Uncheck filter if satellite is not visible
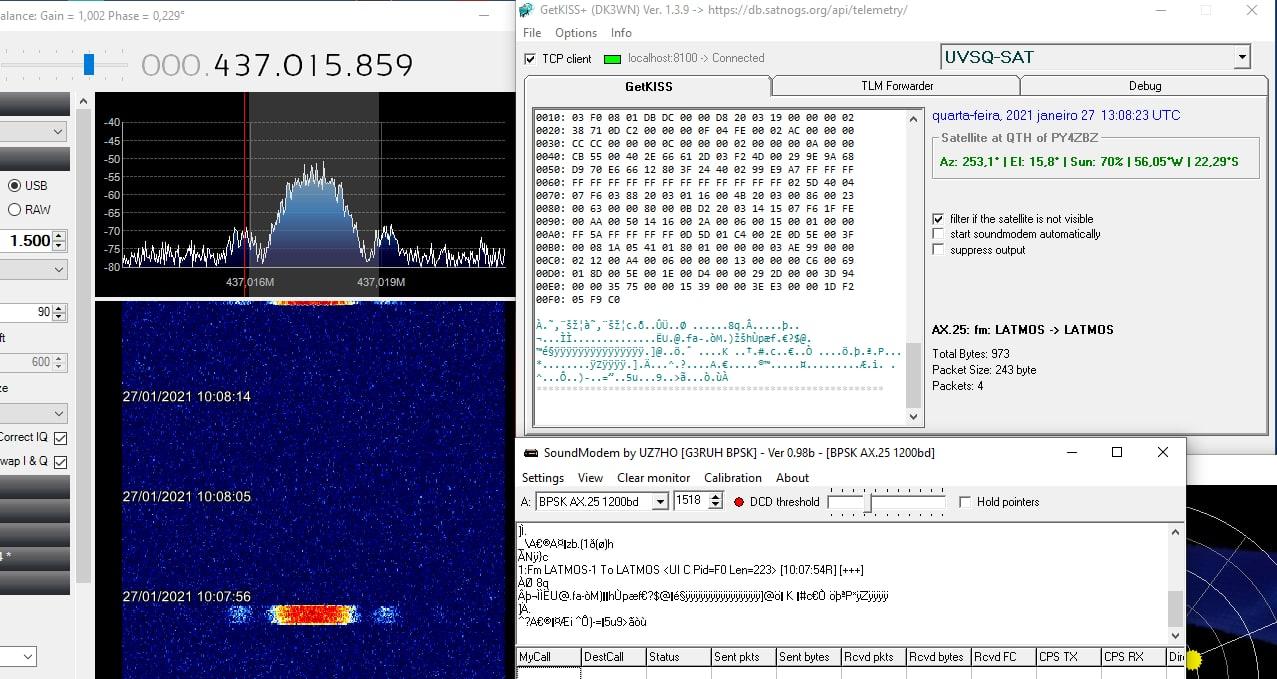 tap(937, 219)
